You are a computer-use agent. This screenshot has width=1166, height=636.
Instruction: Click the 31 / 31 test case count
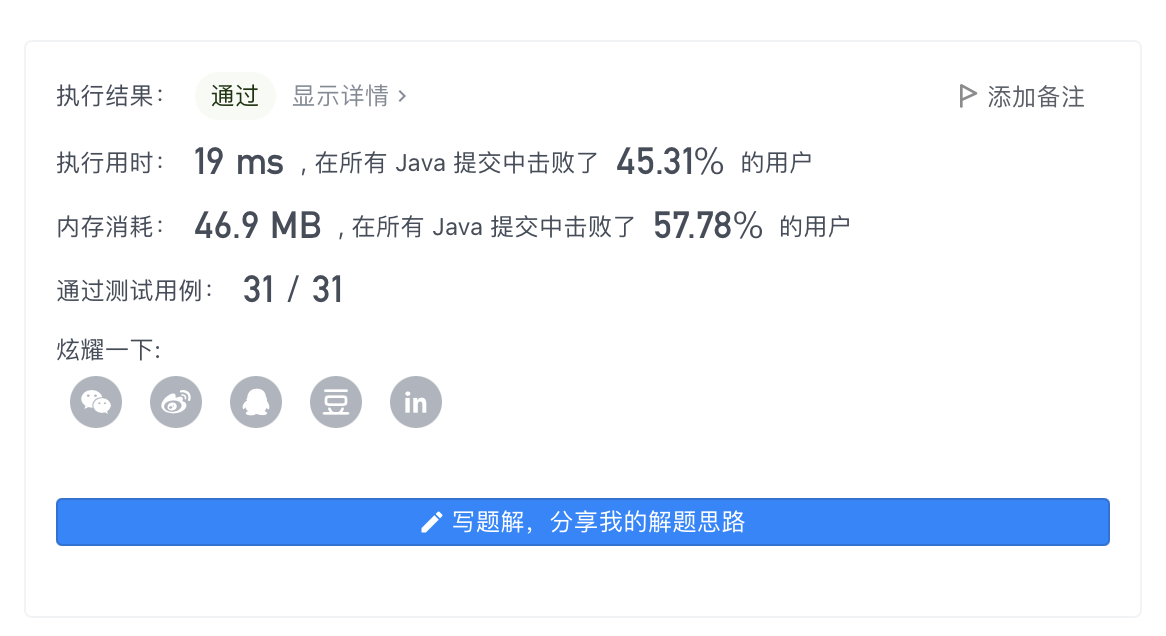pyautogui.click(x=292, y=290)
